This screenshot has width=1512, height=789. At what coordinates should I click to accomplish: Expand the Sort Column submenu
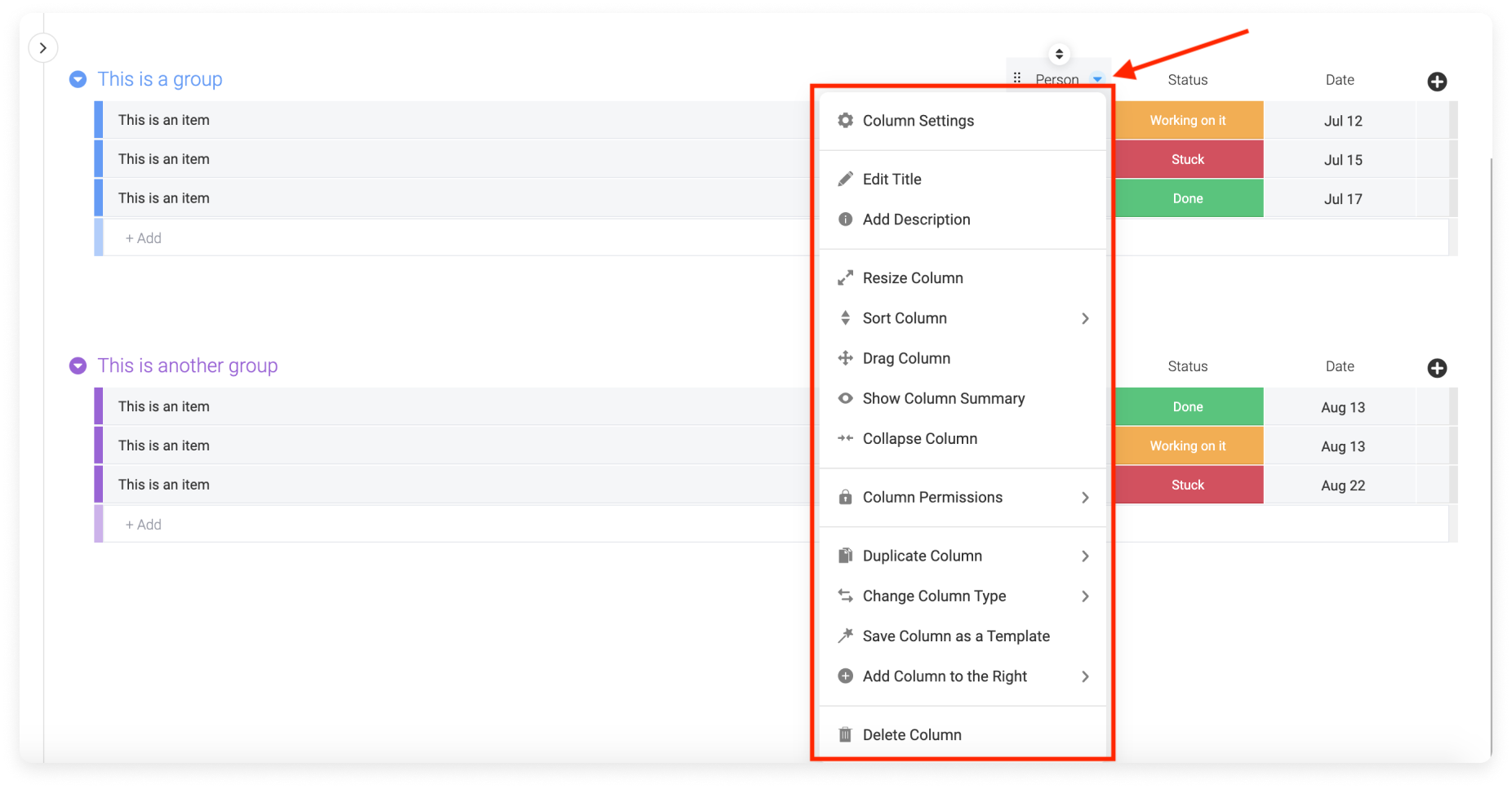pyautogui.click(x=963, y=318)
